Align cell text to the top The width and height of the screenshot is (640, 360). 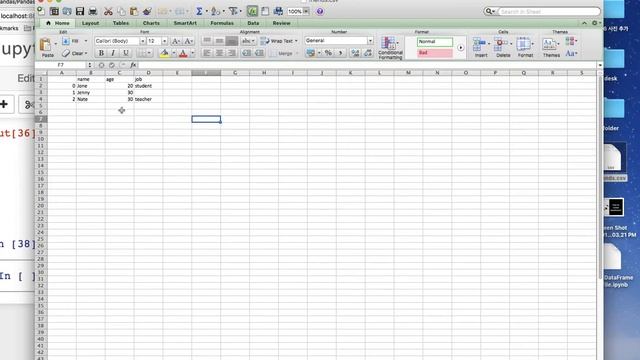[x=207, y=41]
